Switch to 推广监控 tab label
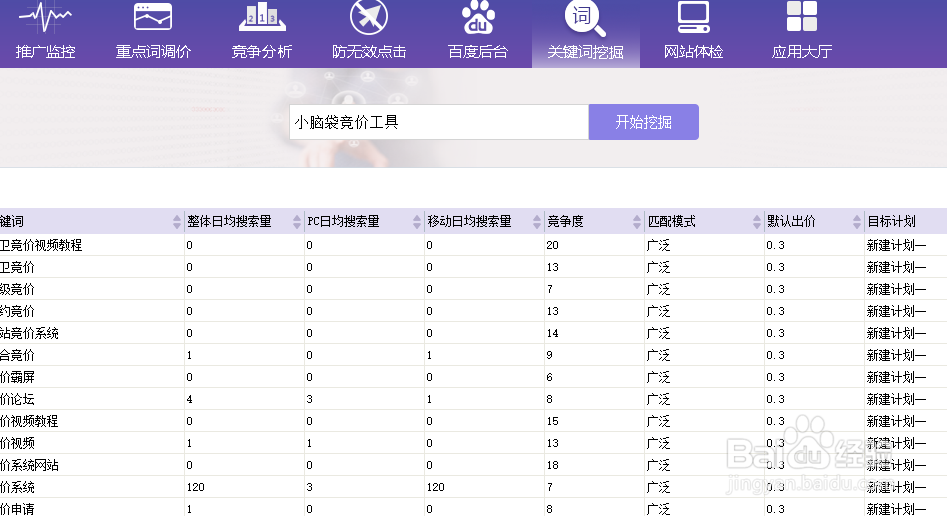 (45, 52)
